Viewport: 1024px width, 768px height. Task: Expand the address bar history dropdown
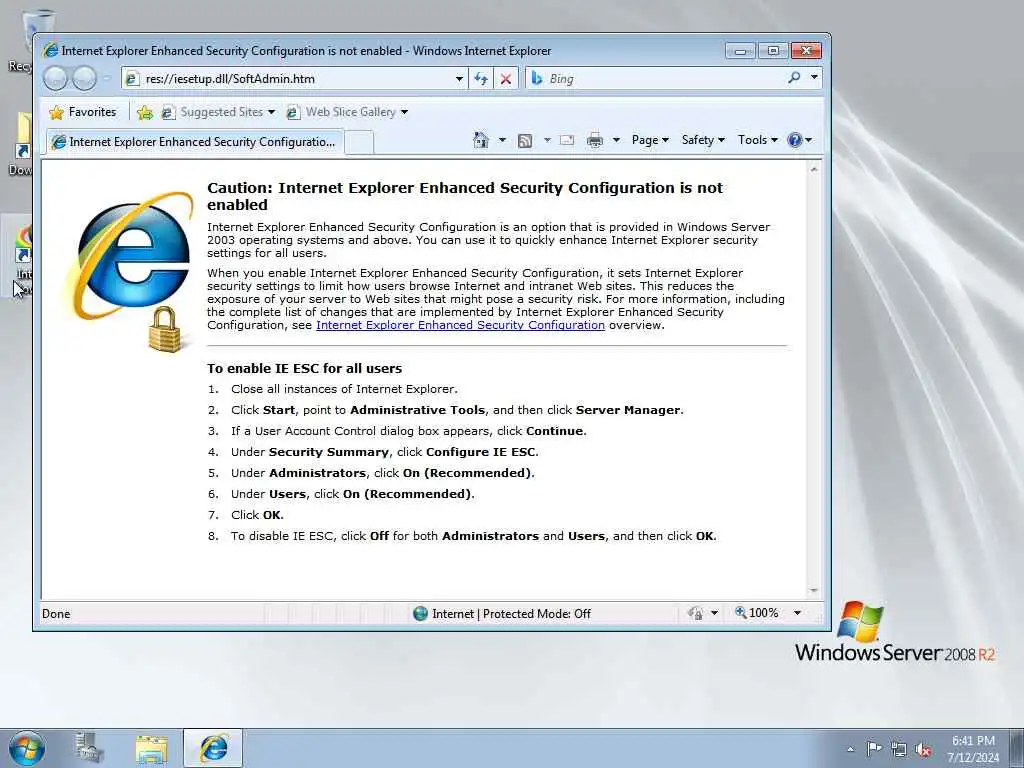click(459, 79)
